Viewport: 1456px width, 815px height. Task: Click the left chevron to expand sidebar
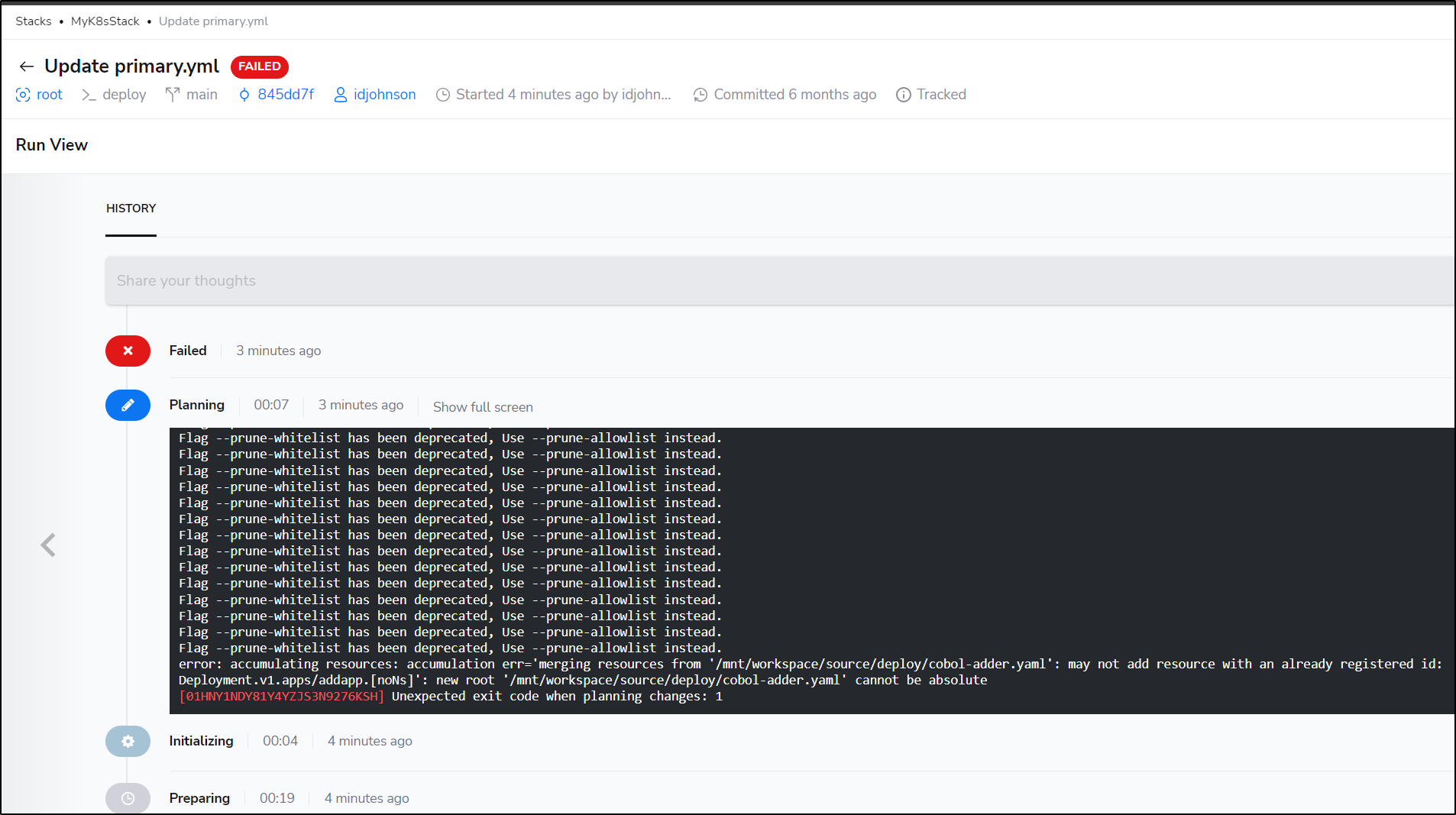tap(48, 545)
